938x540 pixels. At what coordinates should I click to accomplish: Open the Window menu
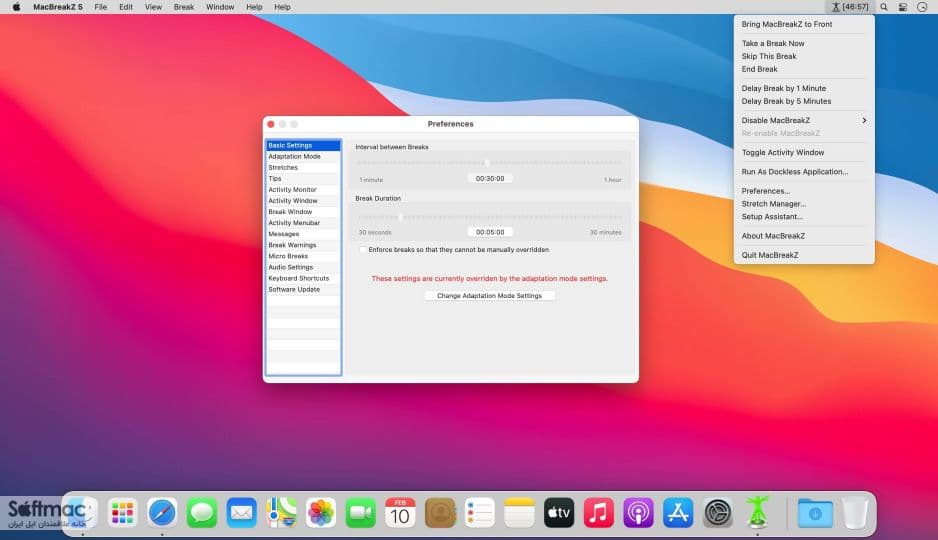tap(220, 7)
